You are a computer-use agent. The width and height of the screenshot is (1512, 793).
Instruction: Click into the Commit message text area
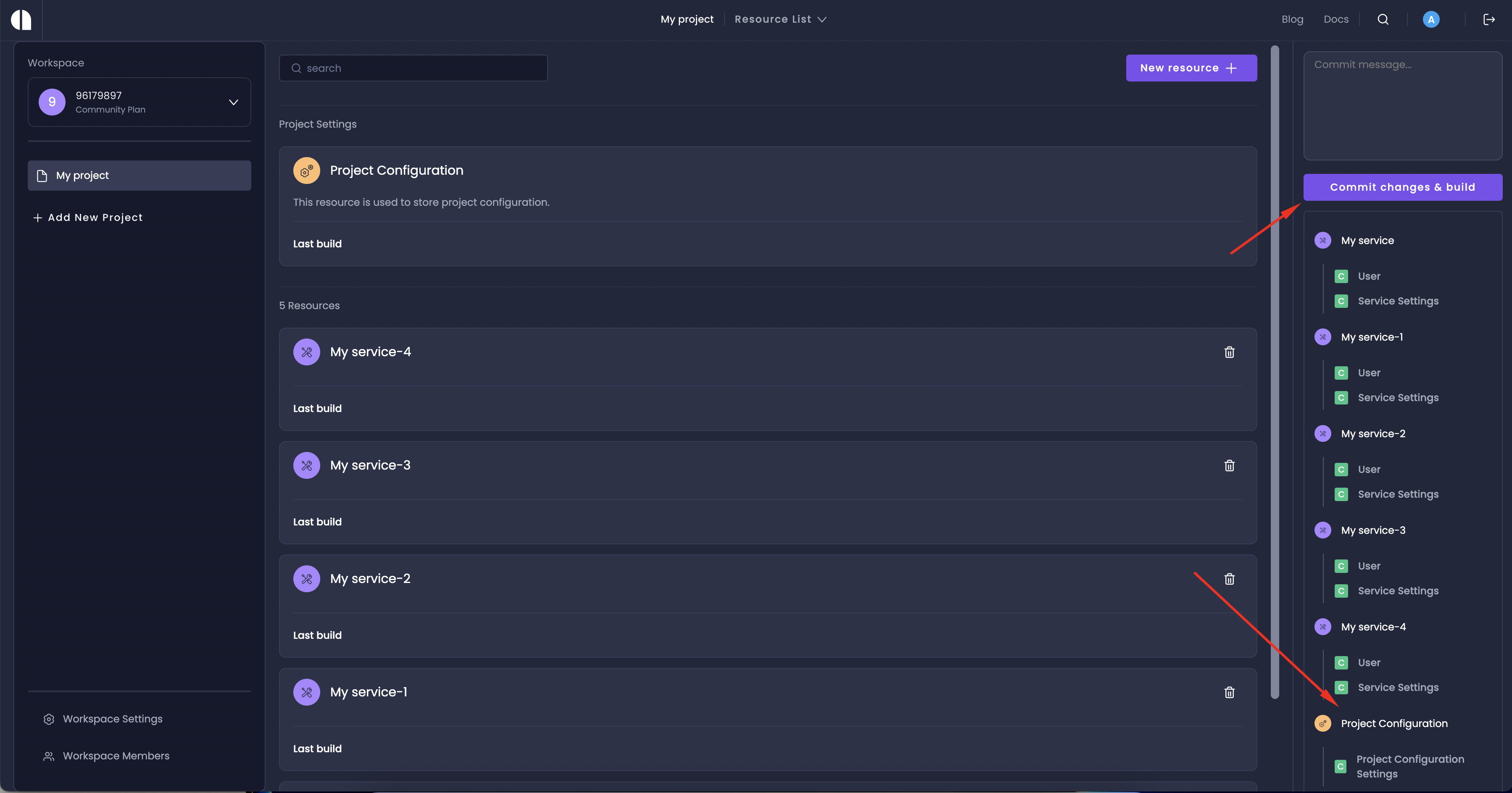tap(1402, 105)
